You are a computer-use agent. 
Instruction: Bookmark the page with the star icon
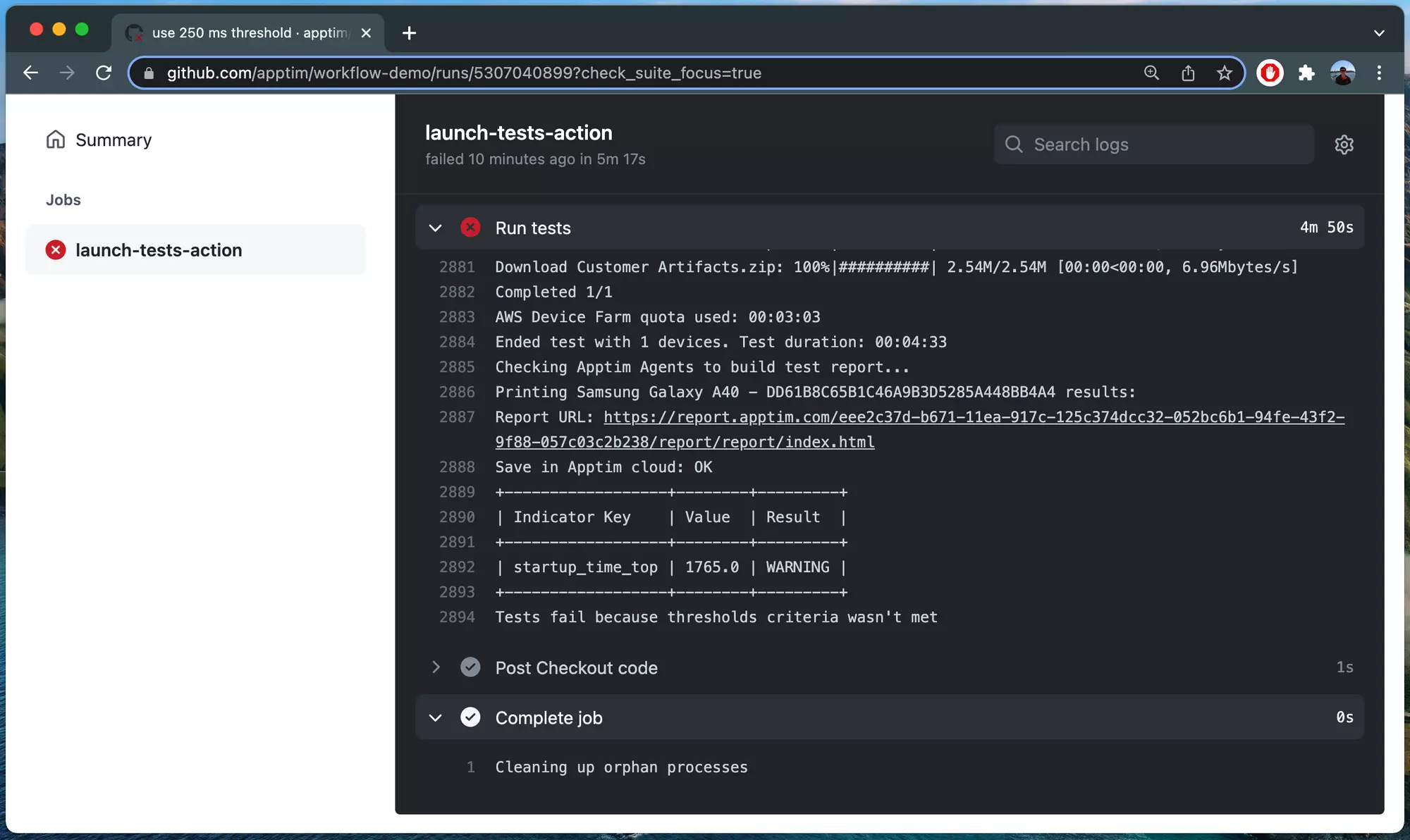pos(1225,73)
